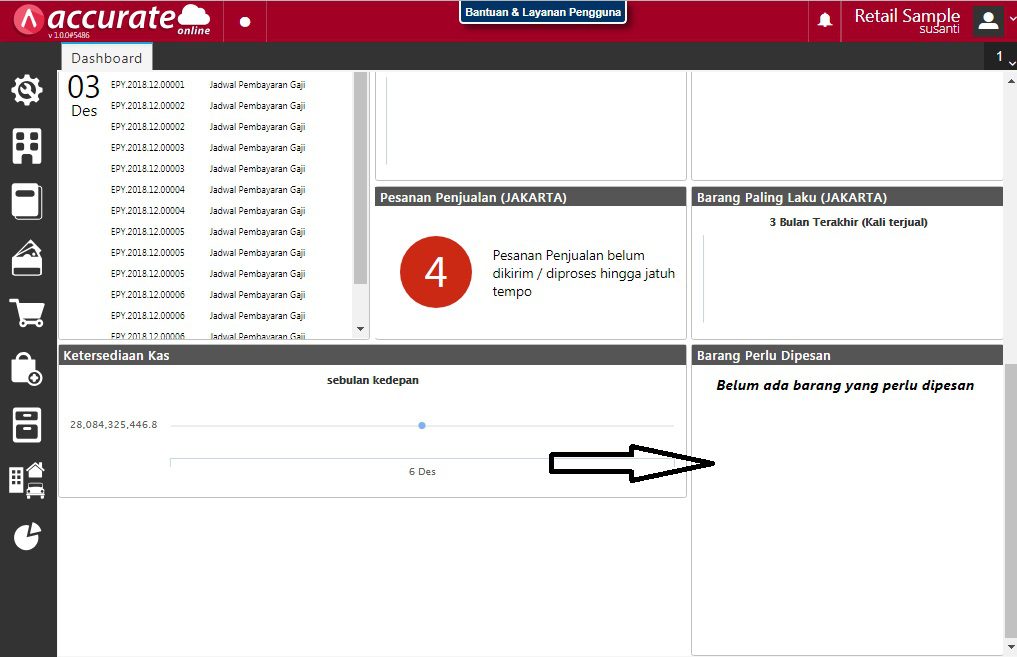Click the blue slider dot in Ketersediaan Kas
1017x657 pixels.
[x=421, y=425]
